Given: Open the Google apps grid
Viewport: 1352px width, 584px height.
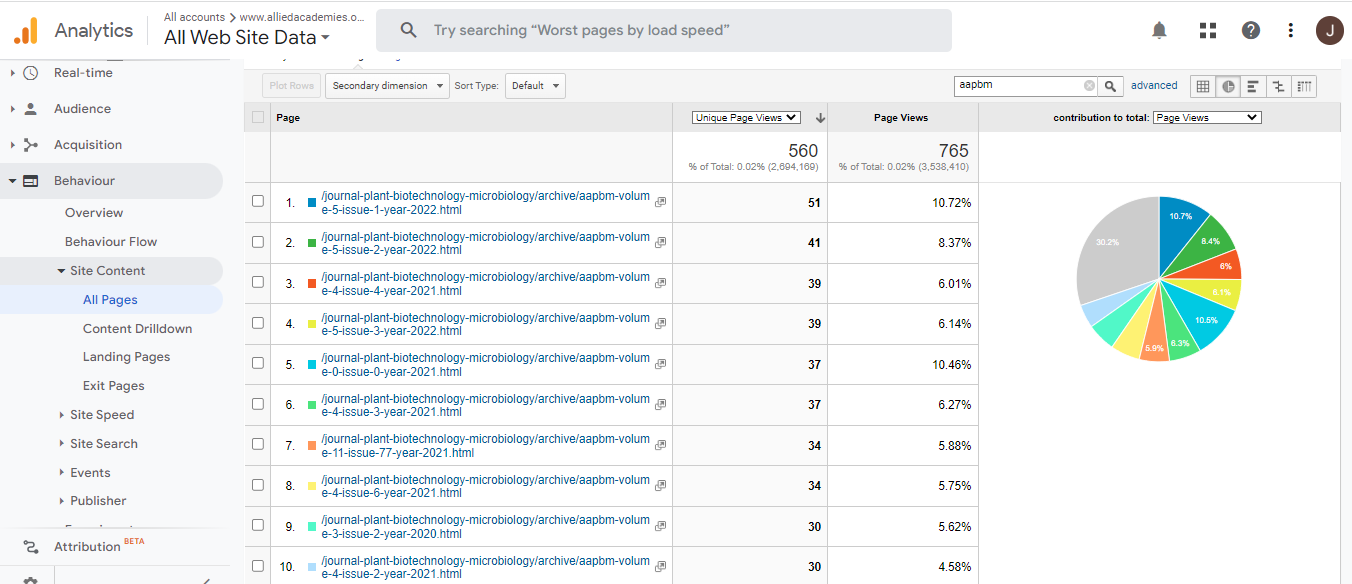Looking at the screenshot, I should coord(1207,30).
